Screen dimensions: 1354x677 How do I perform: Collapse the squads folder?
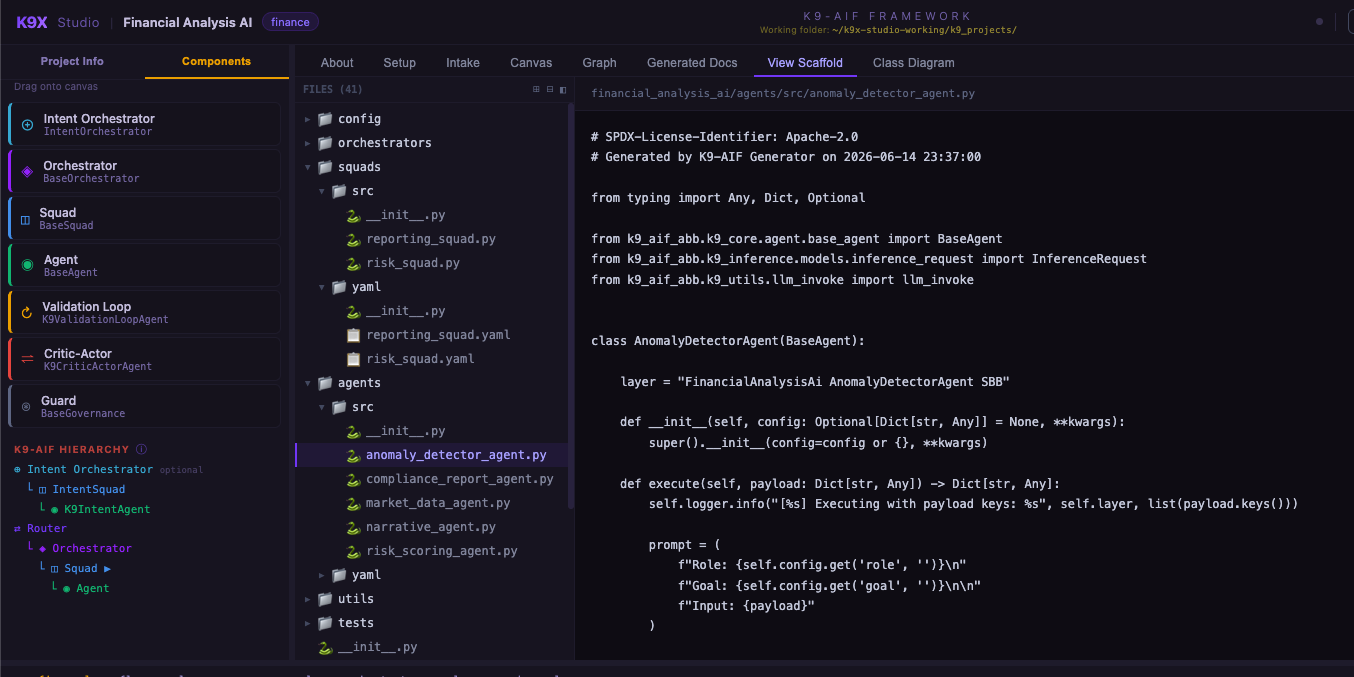[x=308, y=167]
